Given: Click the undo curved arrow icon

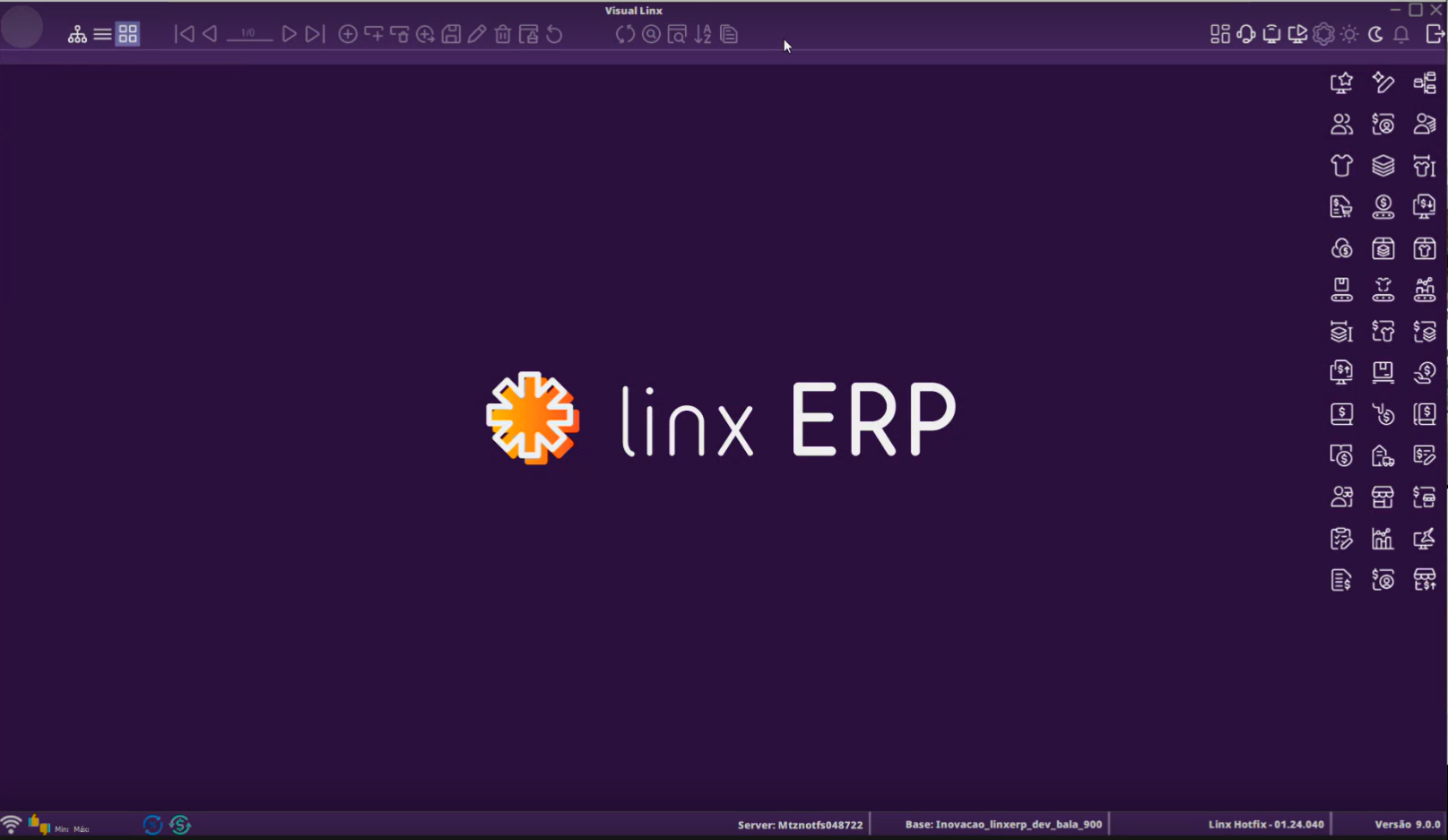Looking at the screenshot, I should tap(555, 34).
